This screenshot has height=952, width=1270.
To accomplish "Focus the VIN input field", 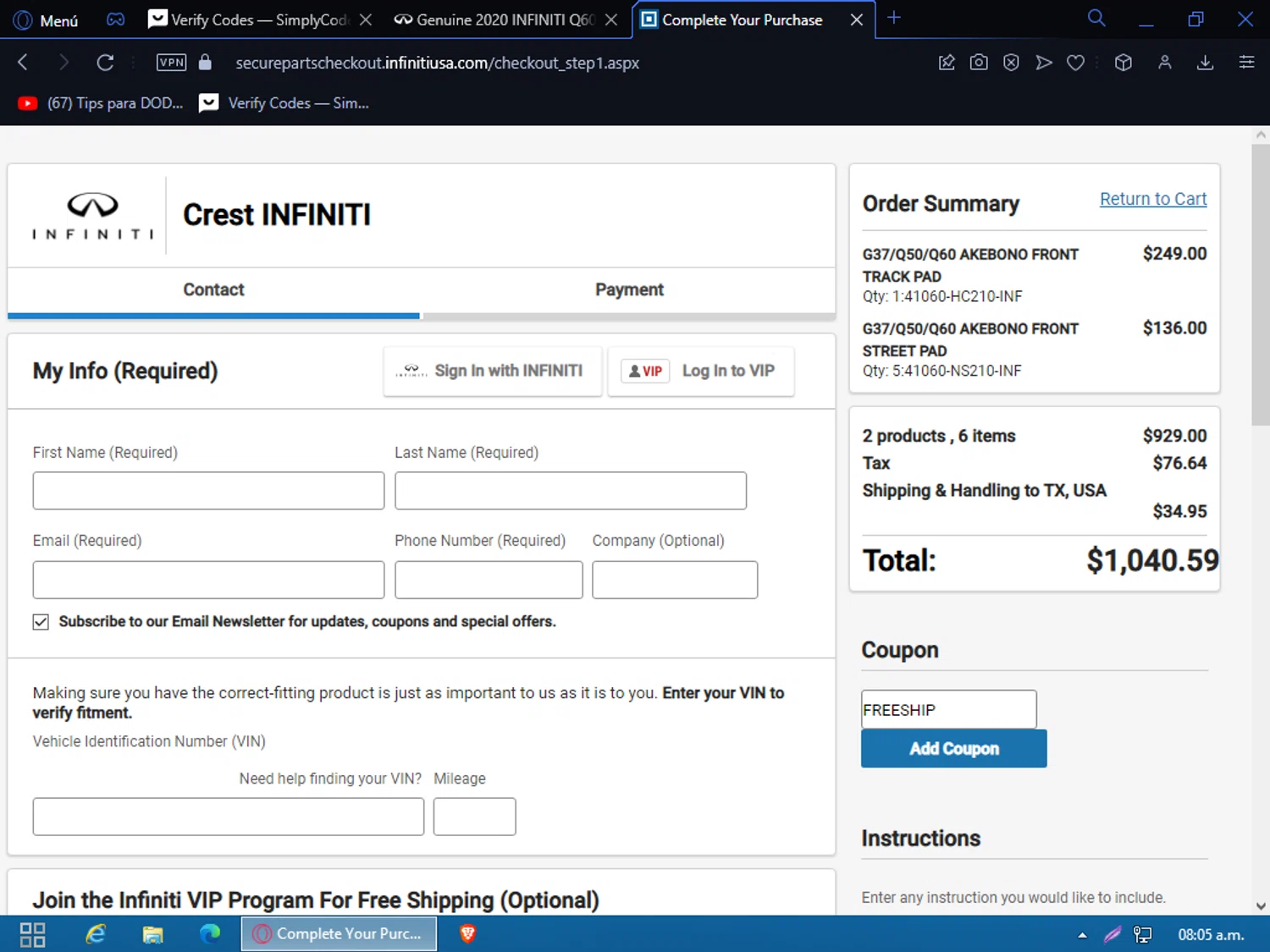I will 229,817.
